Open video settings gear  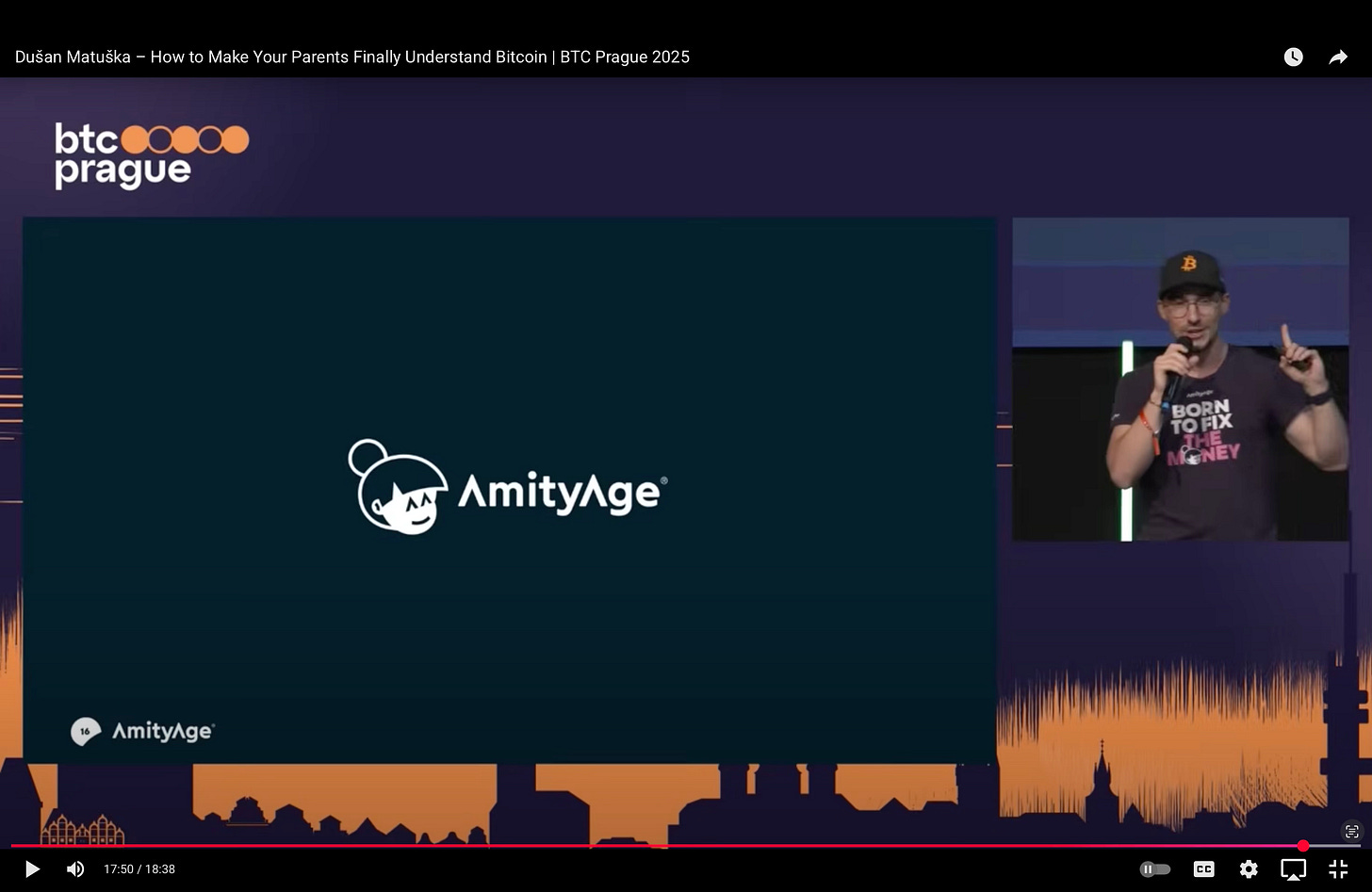tap(1249, 869)
